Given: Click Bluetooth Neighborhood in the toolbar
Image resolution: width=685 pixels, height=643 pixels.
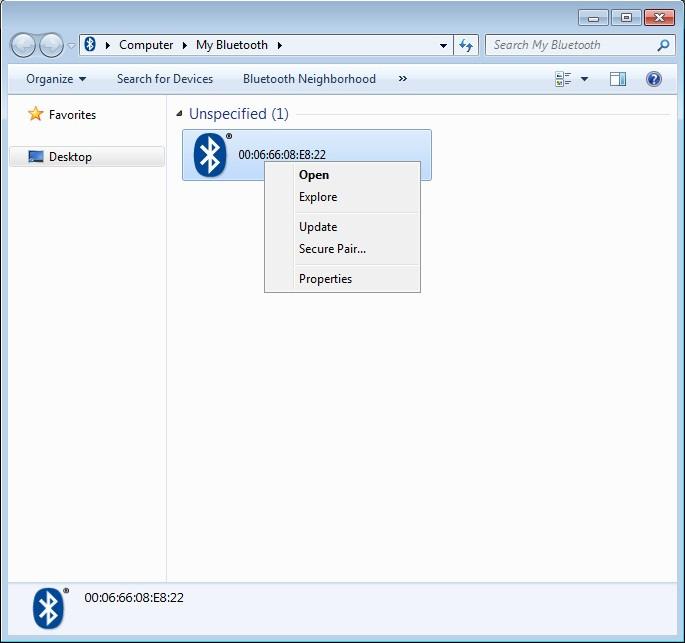Looking at the screenshot, I should coord(309,79).
